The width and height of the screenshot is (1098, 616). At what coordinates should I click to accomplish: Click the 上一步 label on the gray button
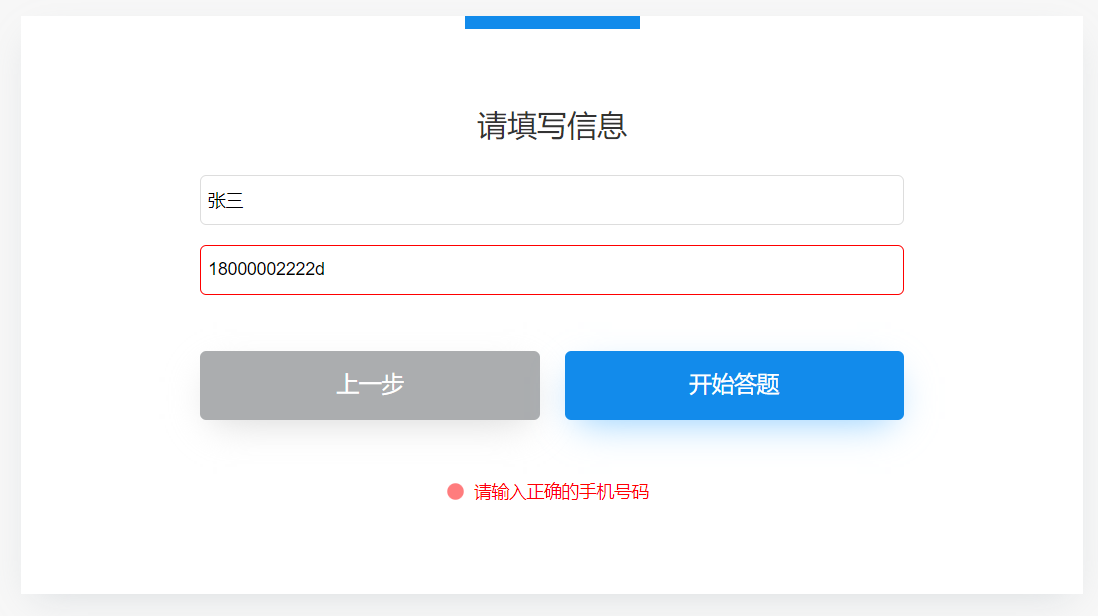pyautogui.click(x=370, y=384)
